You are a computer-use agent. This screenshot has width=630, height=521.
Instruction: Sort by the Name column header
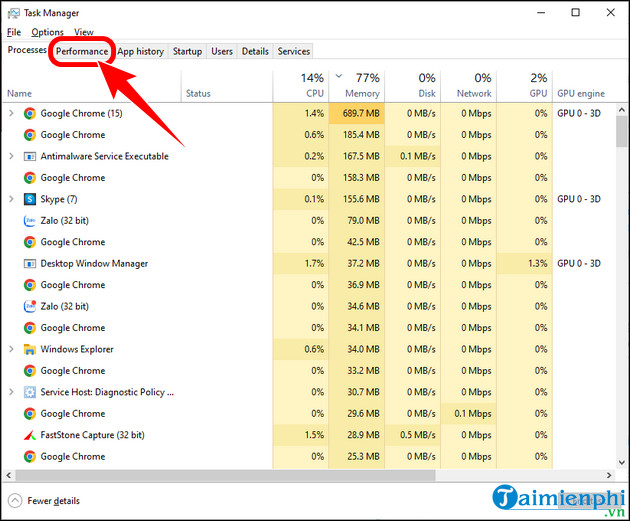tap(92, 86)
